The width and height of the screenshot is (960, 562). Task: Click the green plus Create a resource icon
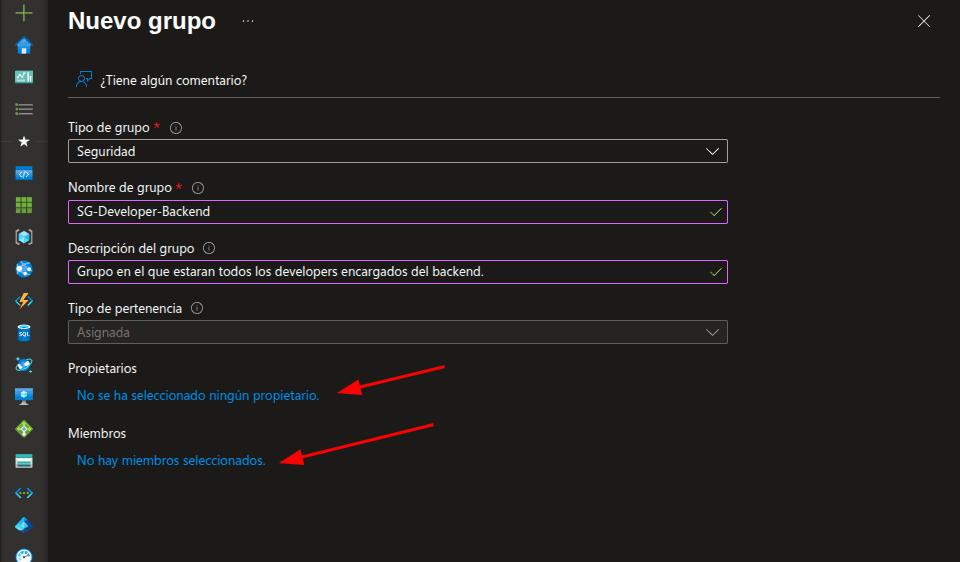click(24, 14)
